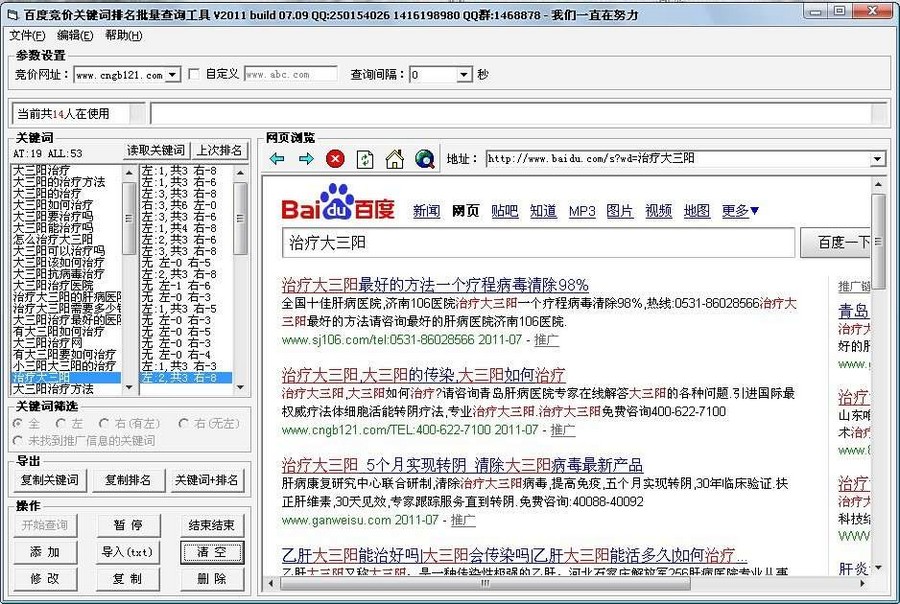Click the 关键词+排名 button
900x604 pixels.
click(206, 480)
